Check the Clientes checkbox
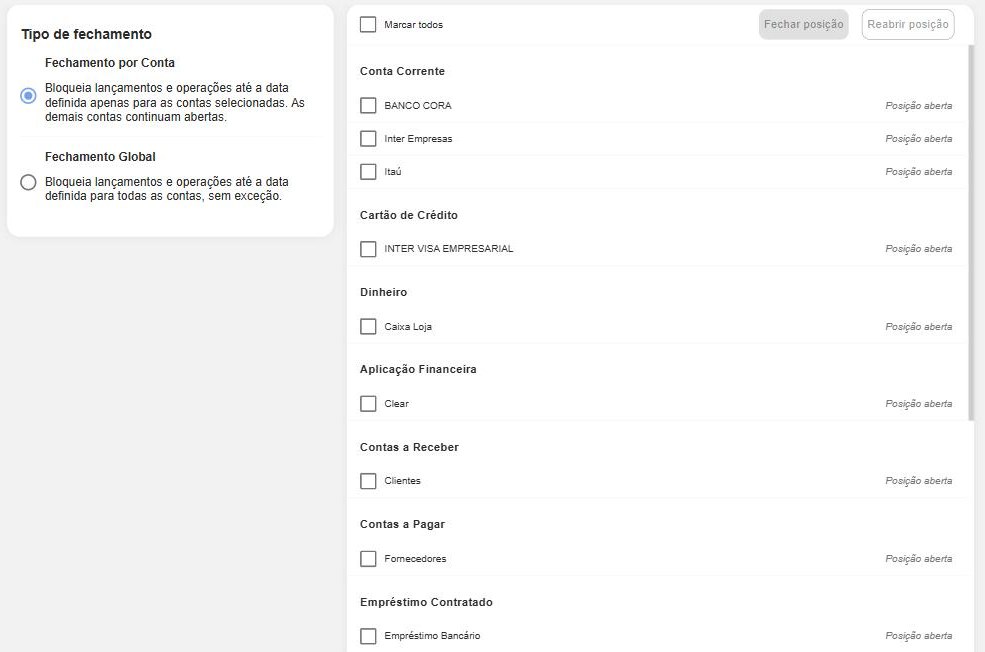Screen dimensions: 985x652 pyautogui.click(x=368, y=481)
